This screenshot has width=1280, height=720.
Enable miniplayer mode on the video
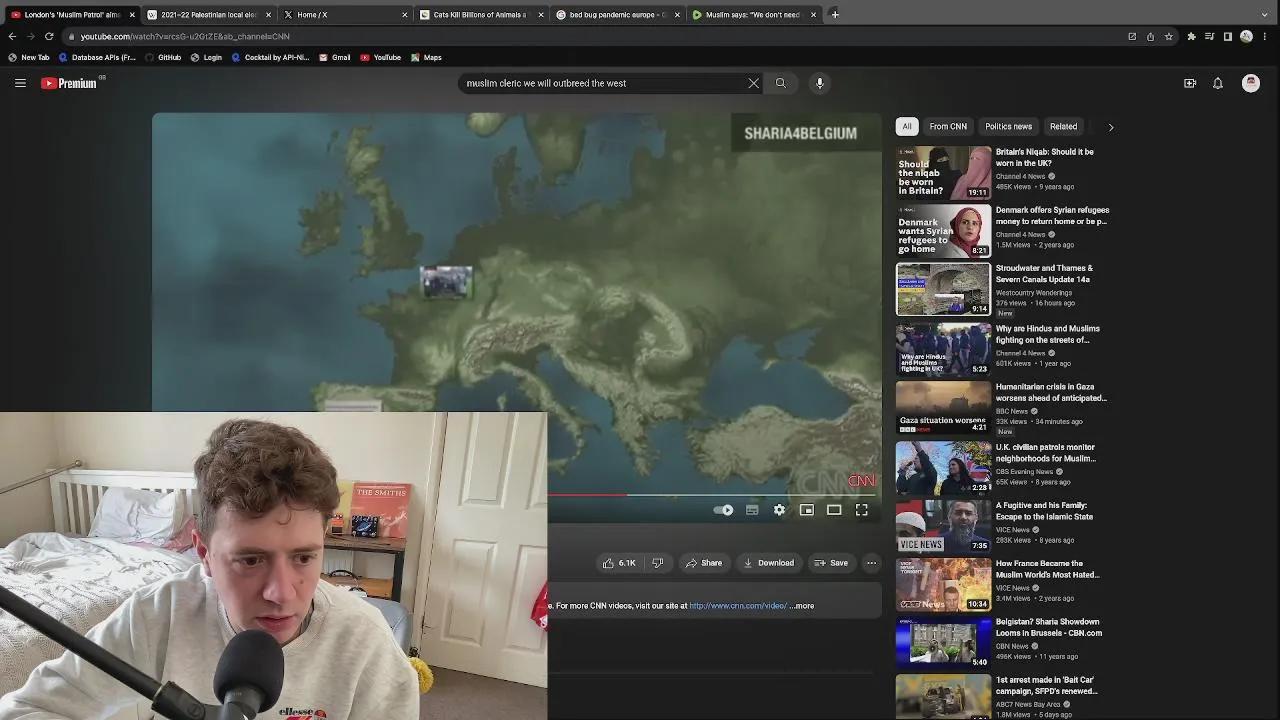tap(807, 510)
